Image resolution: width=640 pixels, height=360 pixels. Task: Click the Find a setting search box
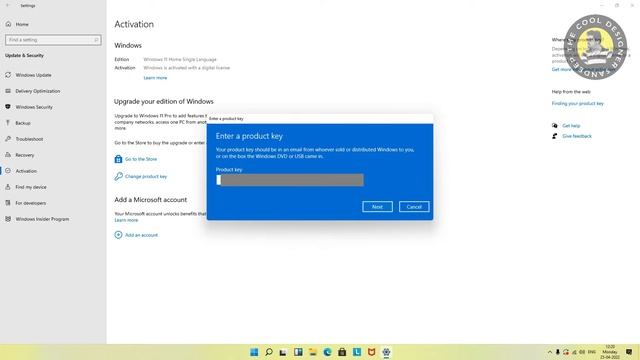point(53,40)
